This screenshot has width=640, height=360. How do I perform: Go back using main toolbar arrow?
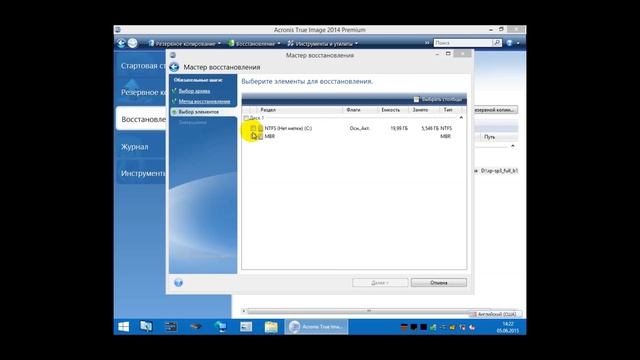[x=121, y=43]
